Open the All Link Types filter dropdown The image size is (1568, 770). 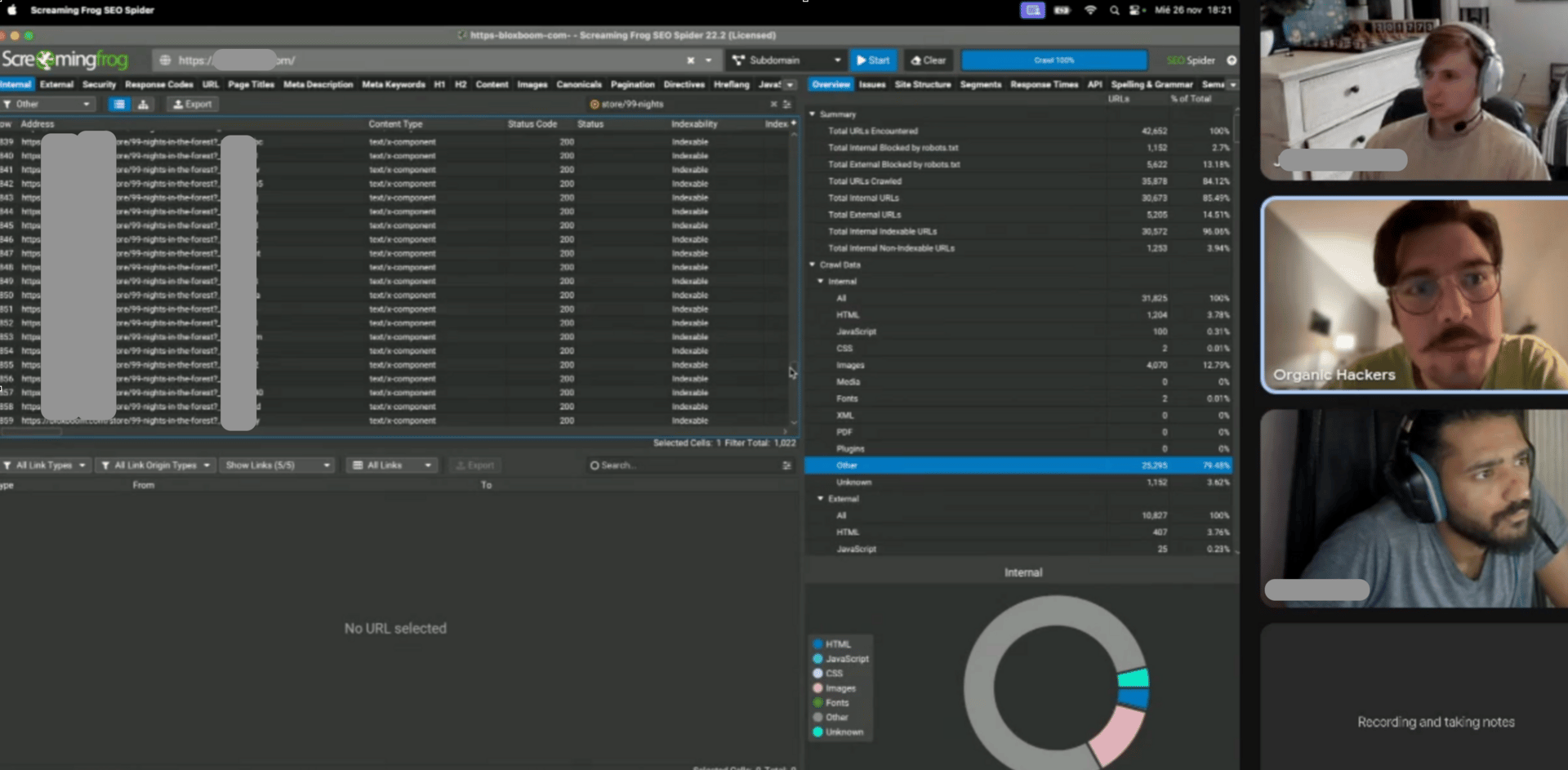coord(45,465)
